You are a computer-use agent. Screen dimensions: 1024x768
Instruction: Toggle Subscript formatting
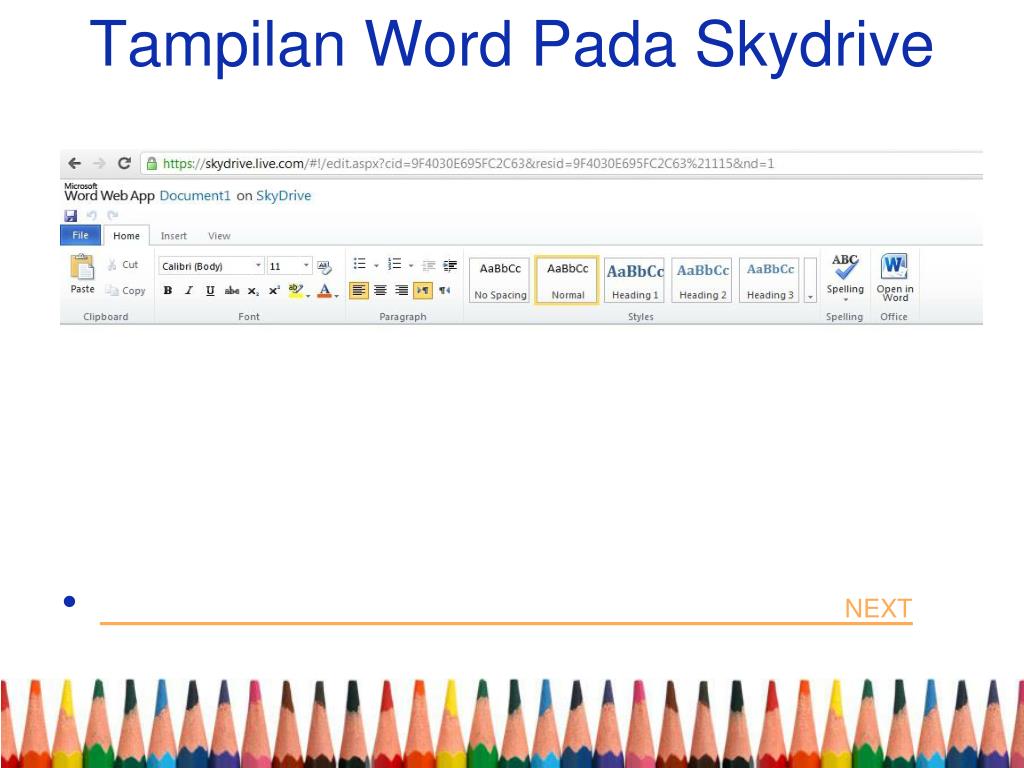tap(253, 291)
